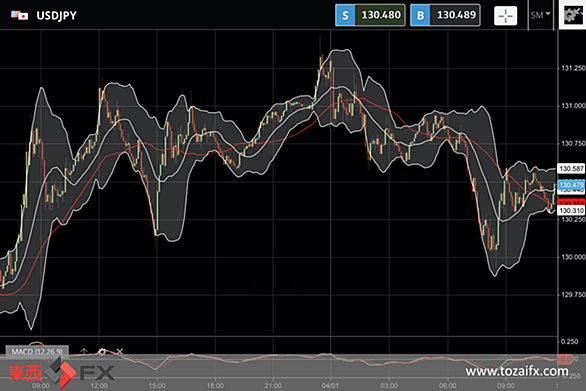Click the 130.587 upper band price label
Image resolution: width=586 pixels, height=391 pixels.
coord(571,169)
